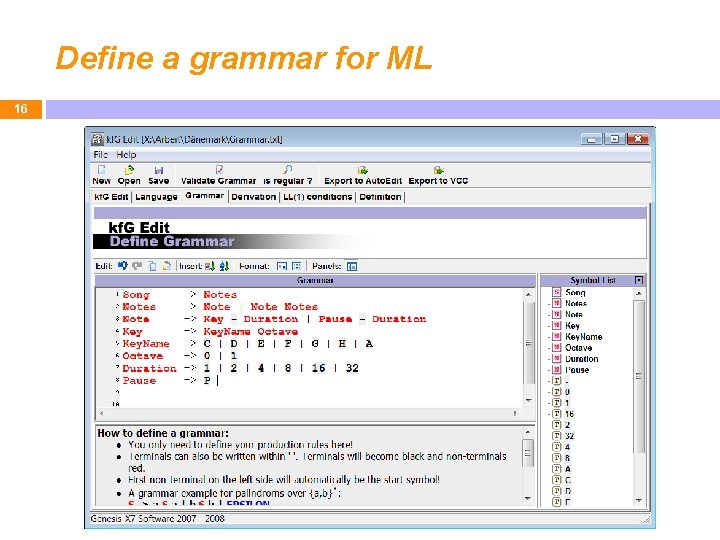Click the Symbol List header corner button

tap(639, 280)
